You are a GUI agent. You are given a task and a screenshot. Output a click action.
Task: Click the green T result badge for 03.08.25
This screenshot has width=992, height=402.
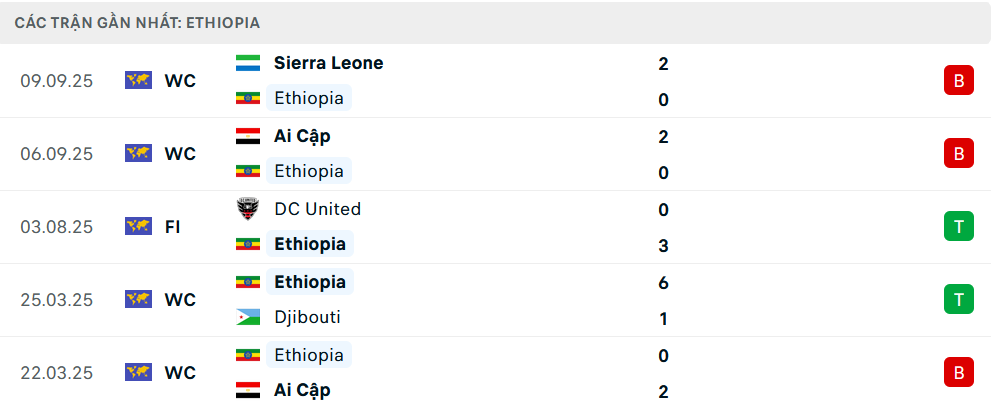pyautogui.click(x=958, y=227)
